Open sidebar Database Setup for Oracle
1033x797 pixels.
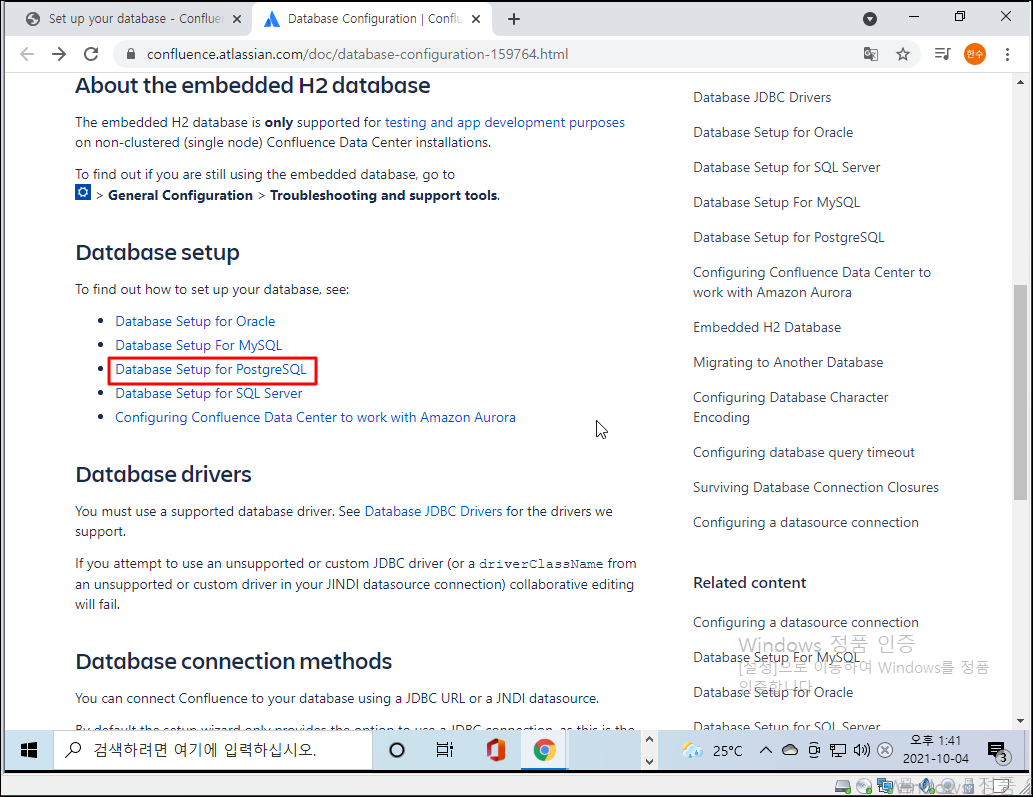tap(773, 132)
